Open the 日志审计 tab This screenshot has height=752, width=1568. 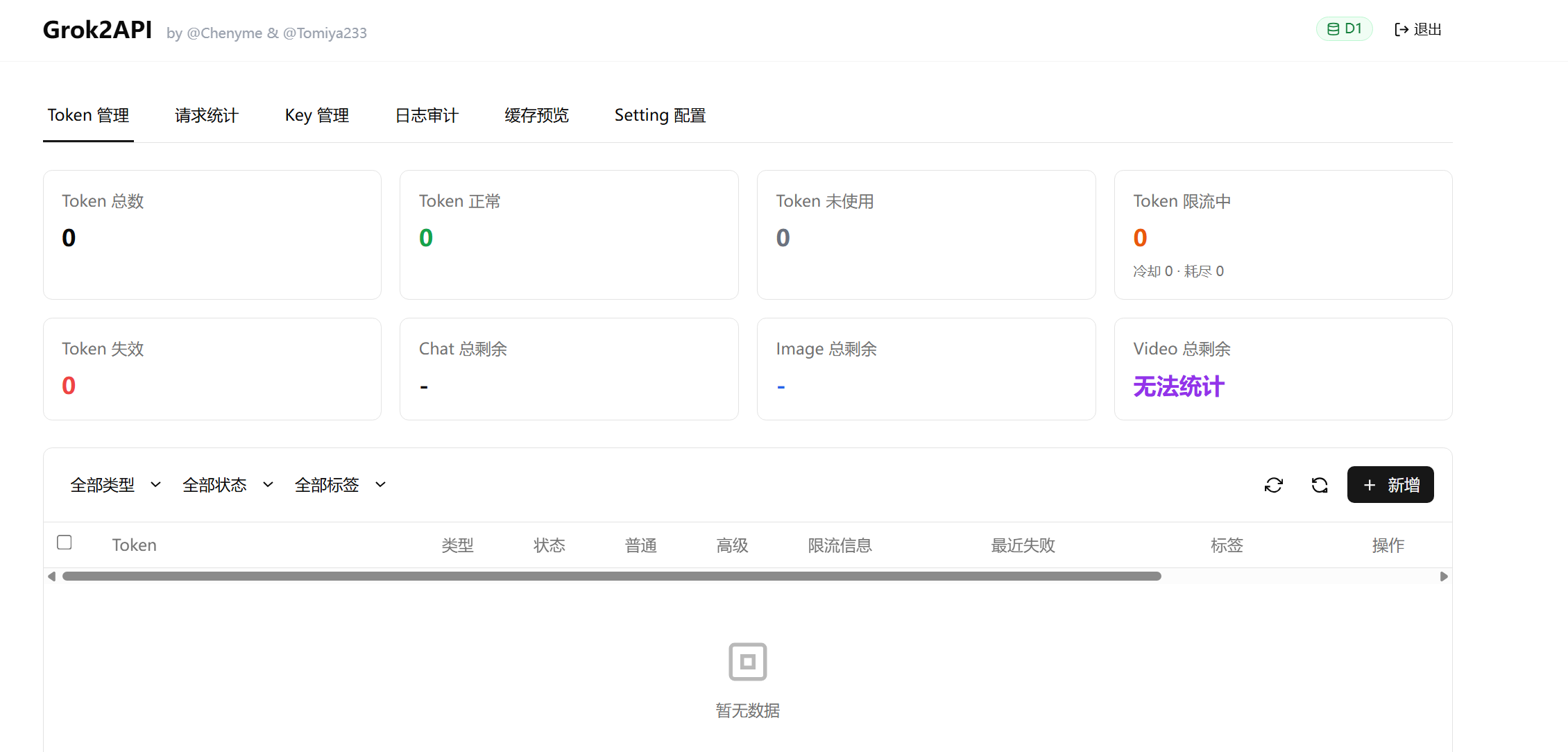pyautogui.click(x=427, y=115)
